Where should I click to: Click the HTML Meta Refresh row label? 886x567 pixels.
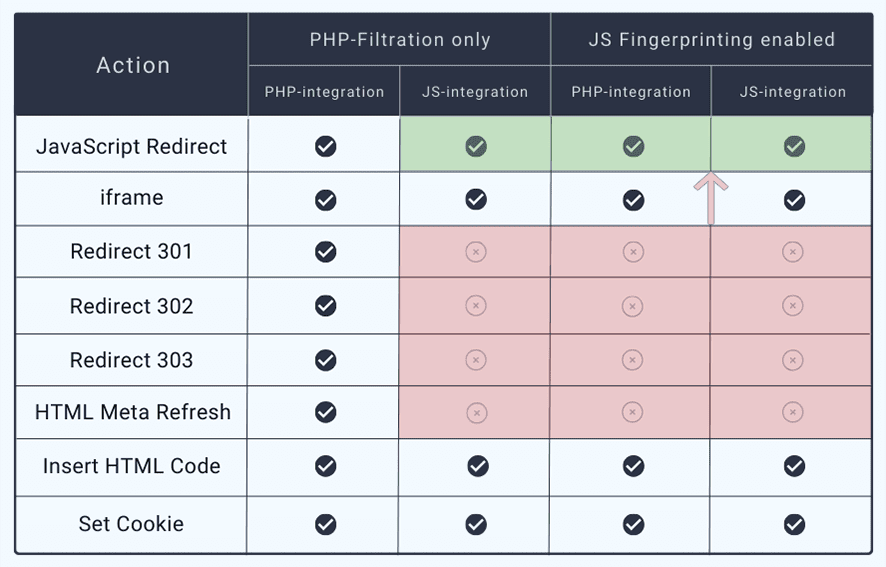[132, 412]
